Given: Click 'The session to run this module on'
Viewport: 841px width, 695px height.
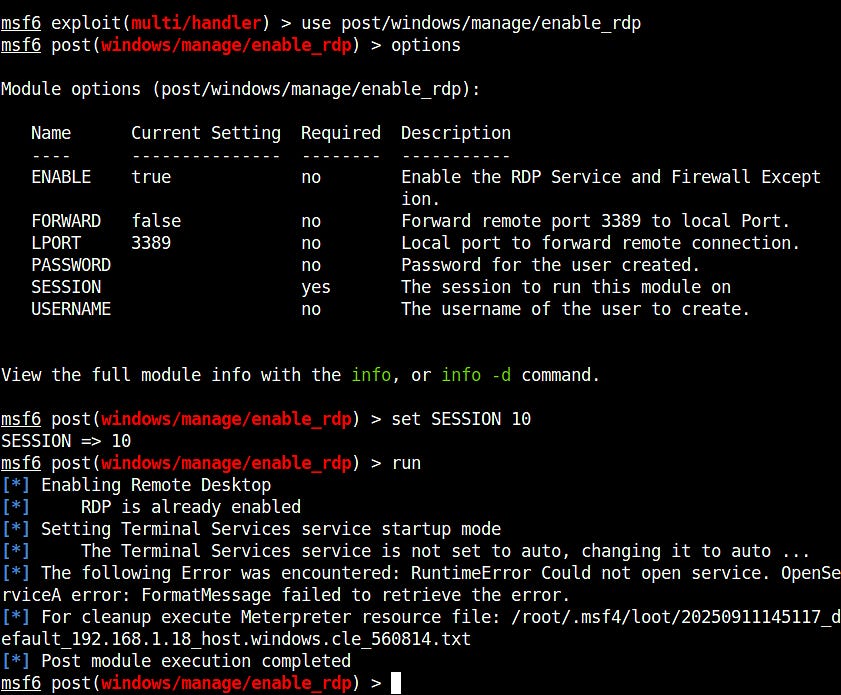Looking at the screenshot, I should pyautogui.click(x=566, y=287).
